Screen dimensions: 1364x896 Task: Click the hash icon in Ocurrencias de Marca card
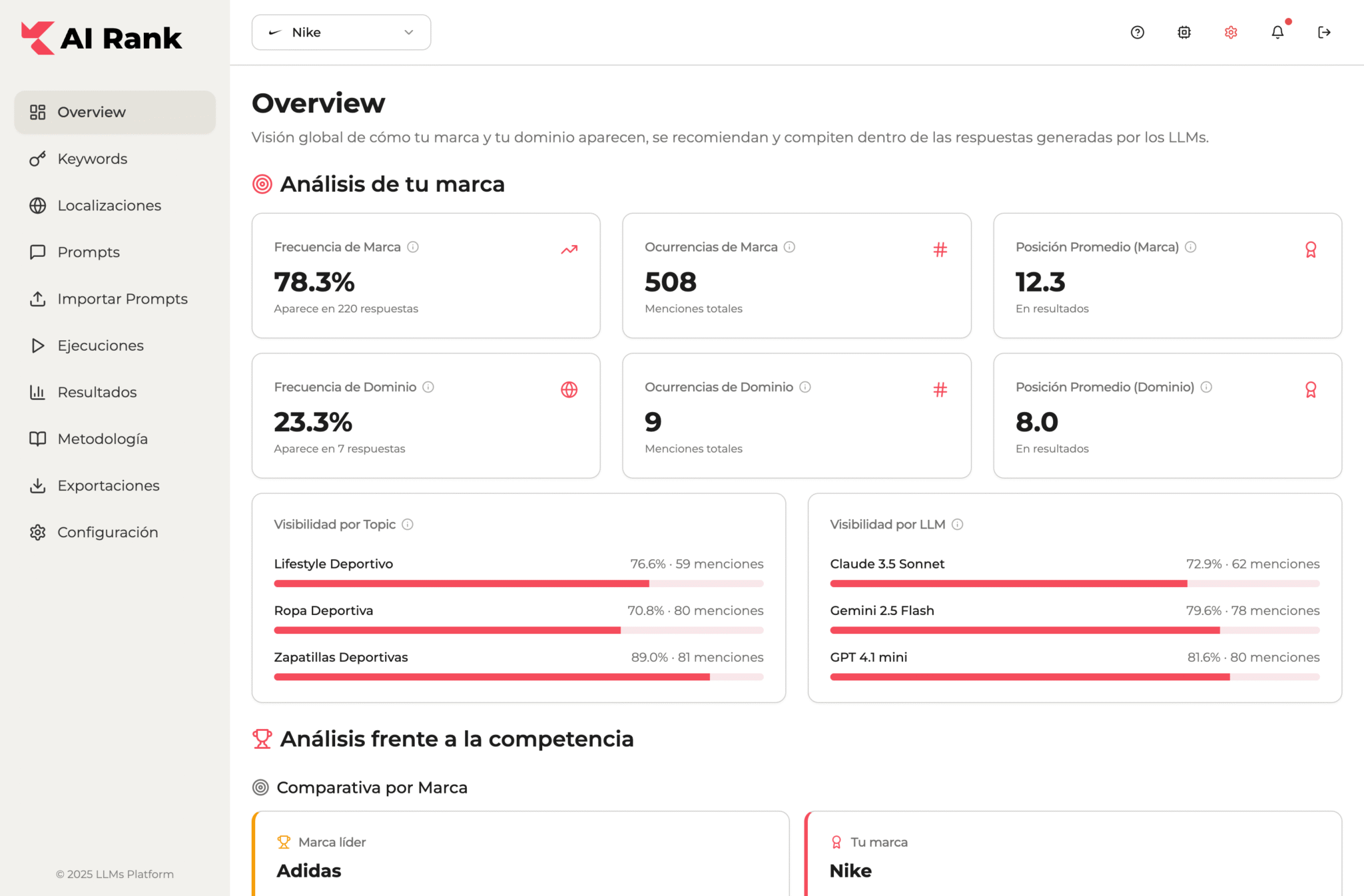click(940, 250)
